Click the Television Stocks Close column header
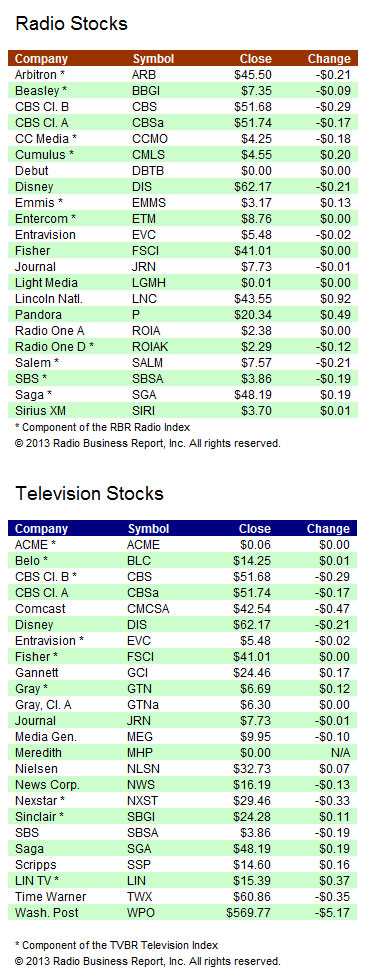Screen dimensions: 368x975 255,529
